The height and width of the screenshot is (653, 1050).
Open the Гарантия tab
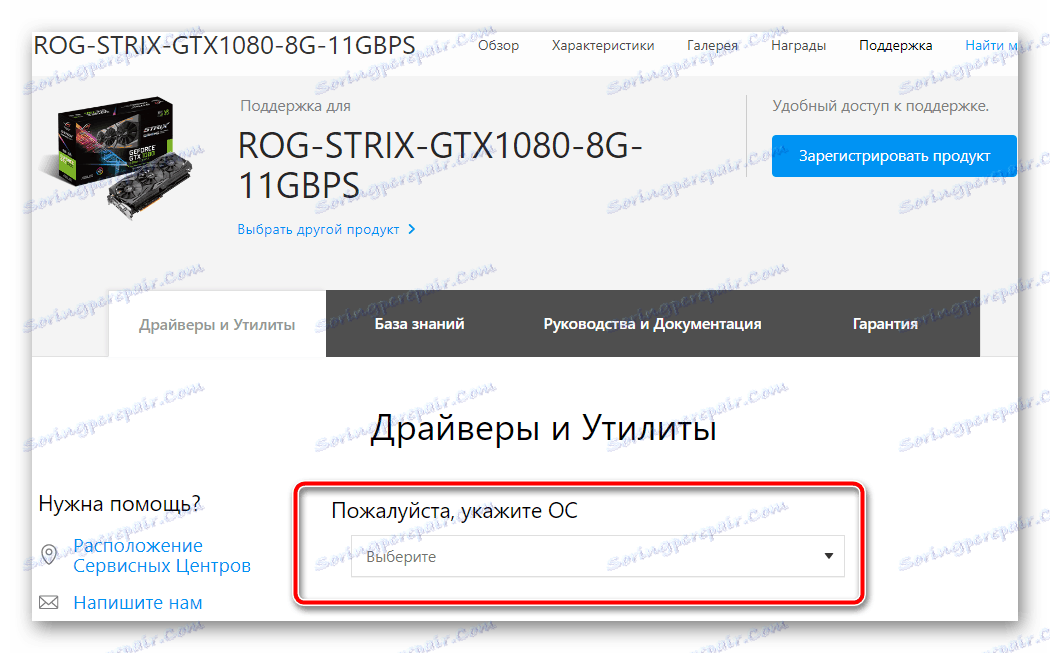point(885,323)
